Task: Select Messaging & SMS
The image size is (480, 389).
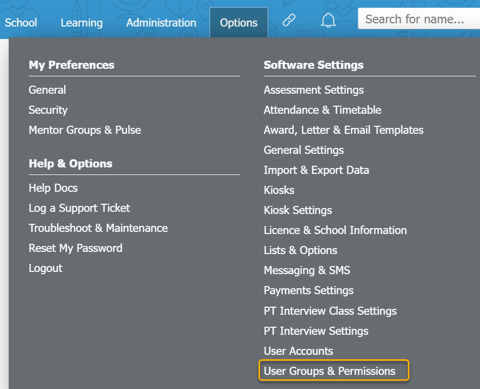Action: pyautogui.click(x=307, y=270)
